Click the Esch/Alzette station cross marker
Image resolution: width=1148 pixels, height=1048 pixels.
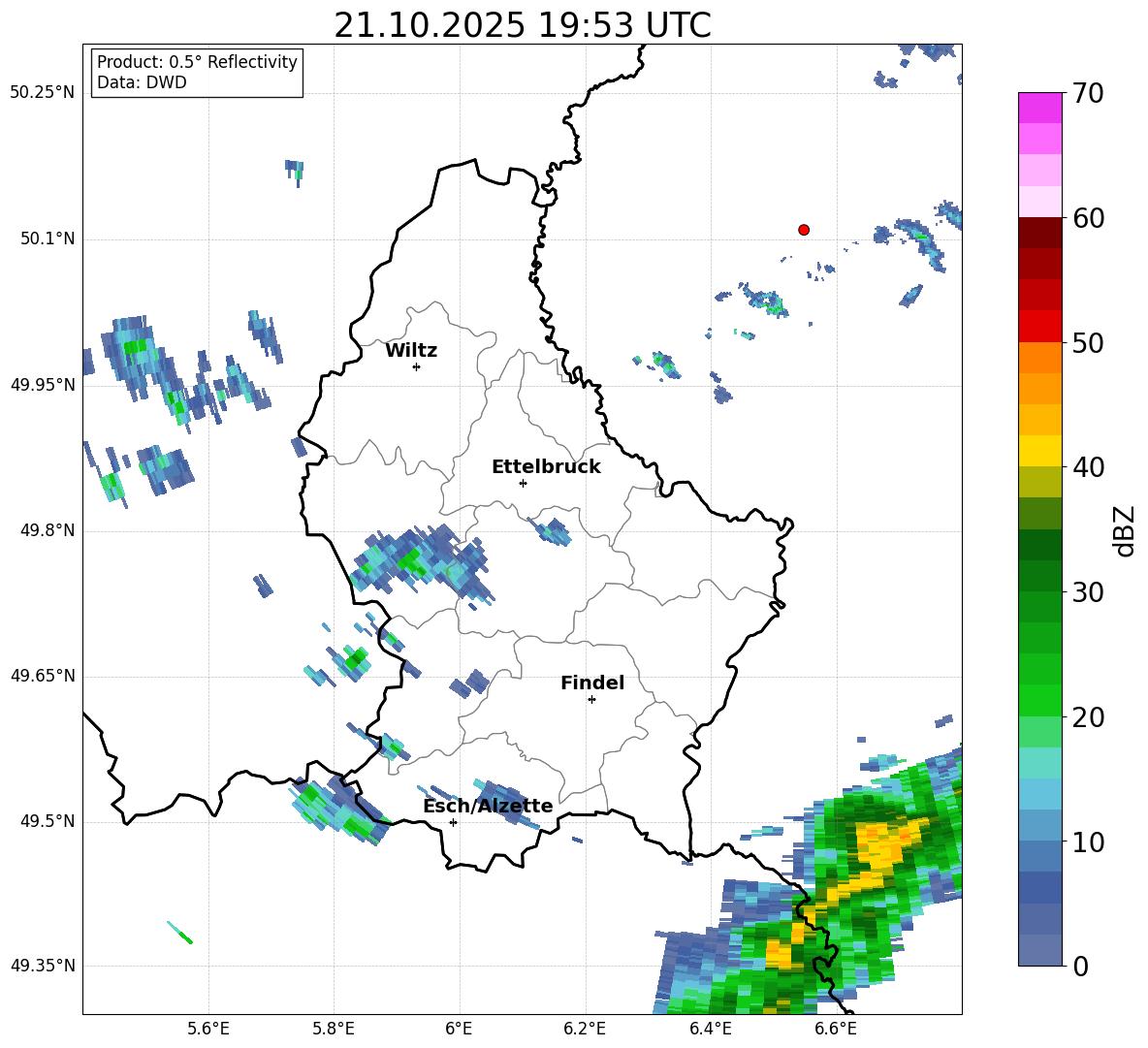point(453,822)
